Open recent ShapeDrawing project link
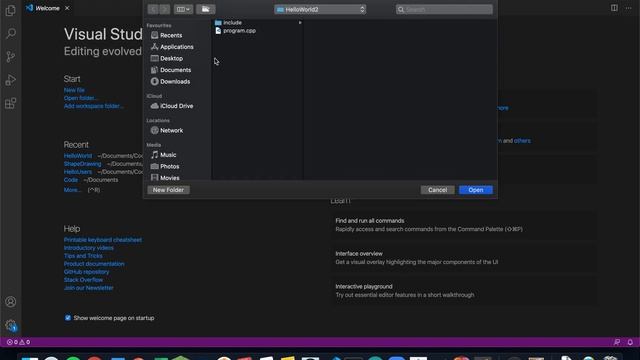Image resolution: width=640 pixels, height=360 pixels. [x=82, y=164]
